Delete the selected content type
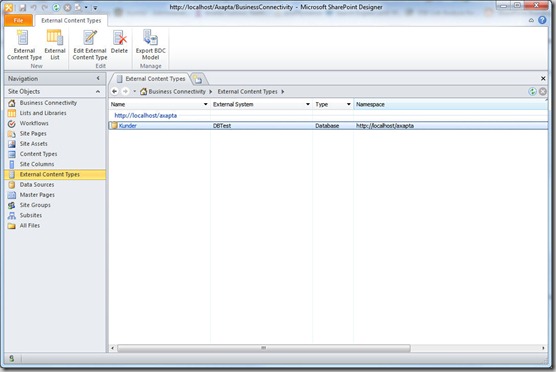Screen dimensions: 556x372 click(119, 42)
